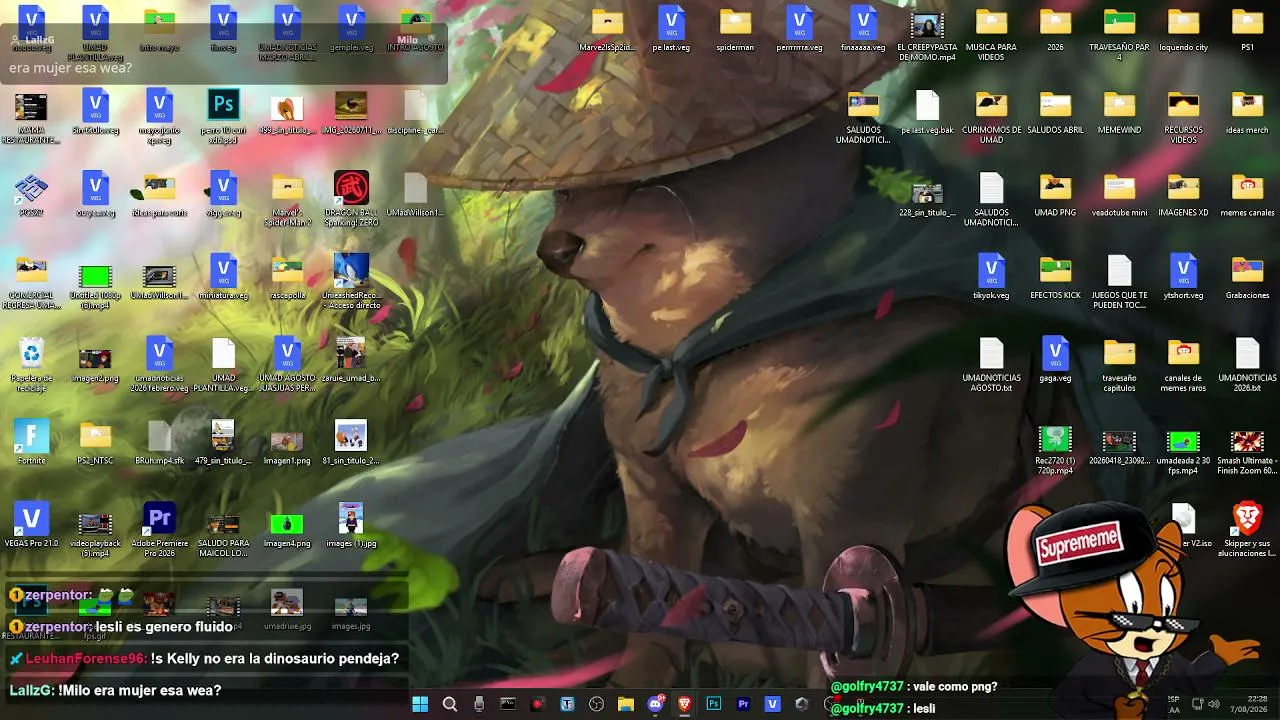
Task: Select the tikyok.veg project file
Action: 991,277
